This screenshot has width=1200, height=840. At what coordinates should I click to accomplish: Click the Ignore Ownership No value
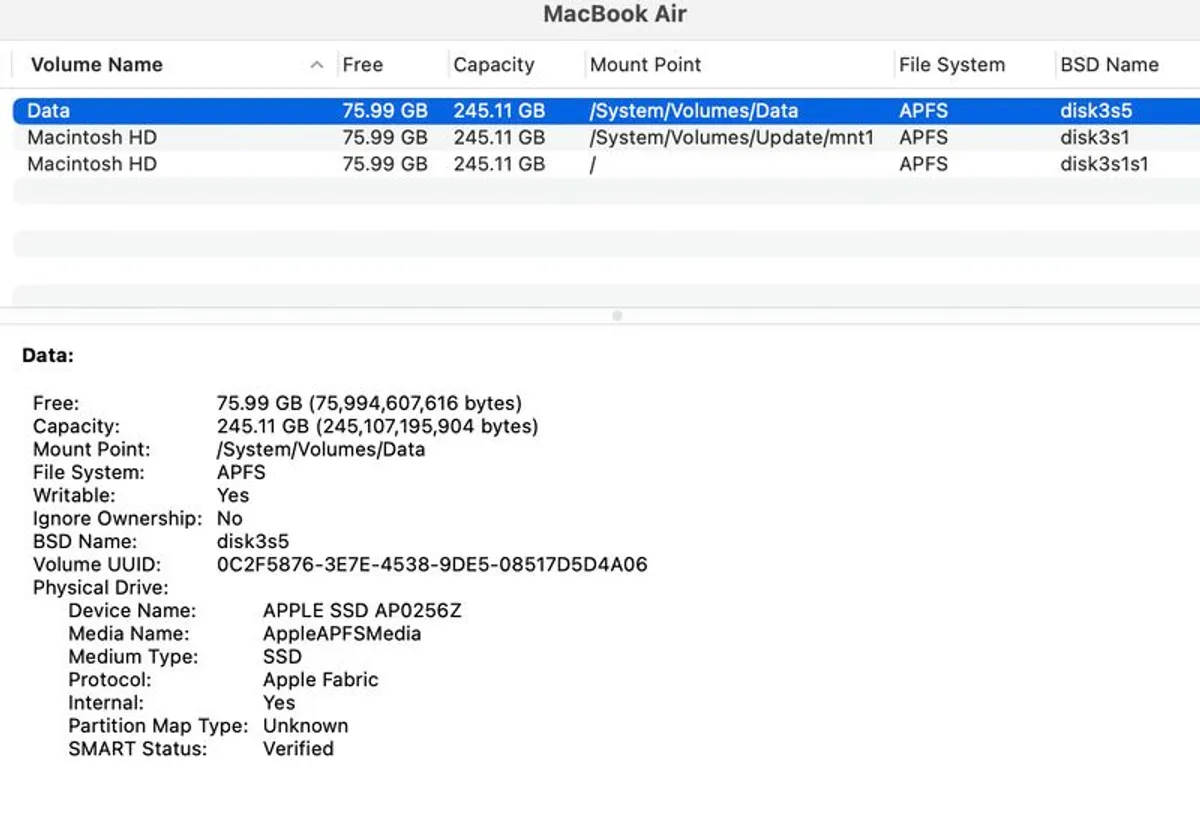[230, 519]
